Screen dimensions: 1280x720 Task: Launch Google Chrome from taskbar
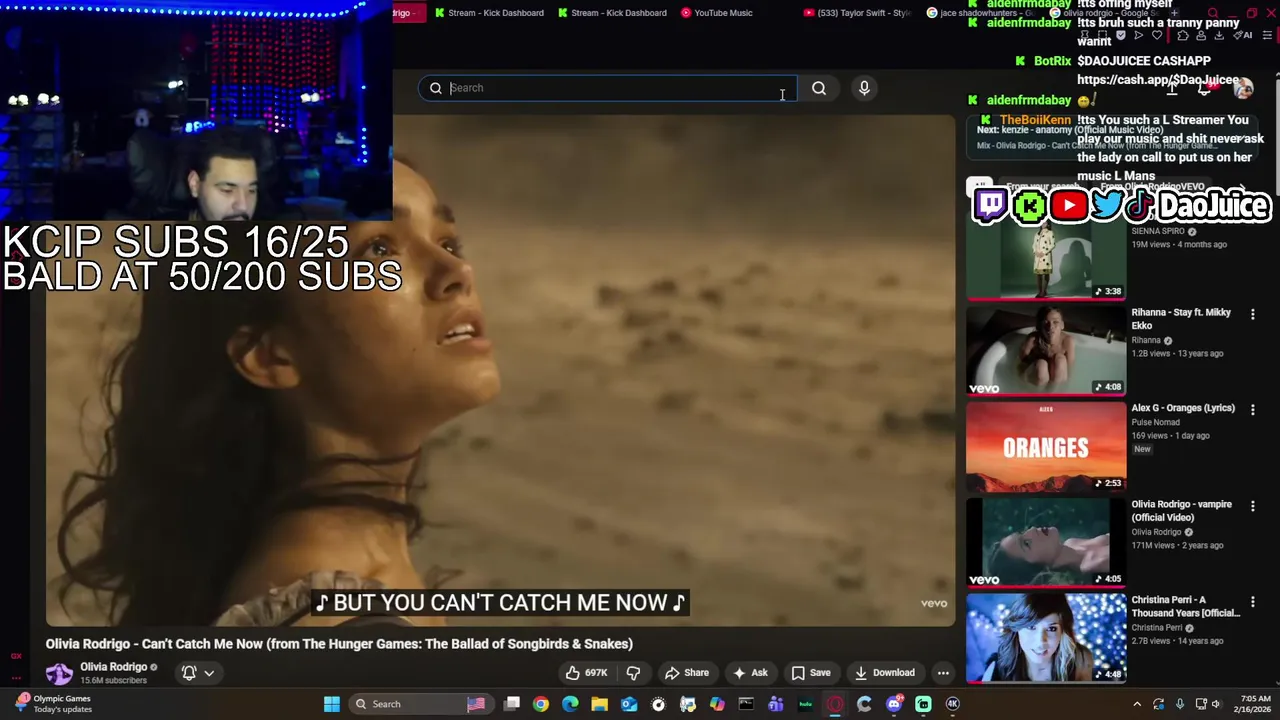pyautogui.click(x=541, y=704)
